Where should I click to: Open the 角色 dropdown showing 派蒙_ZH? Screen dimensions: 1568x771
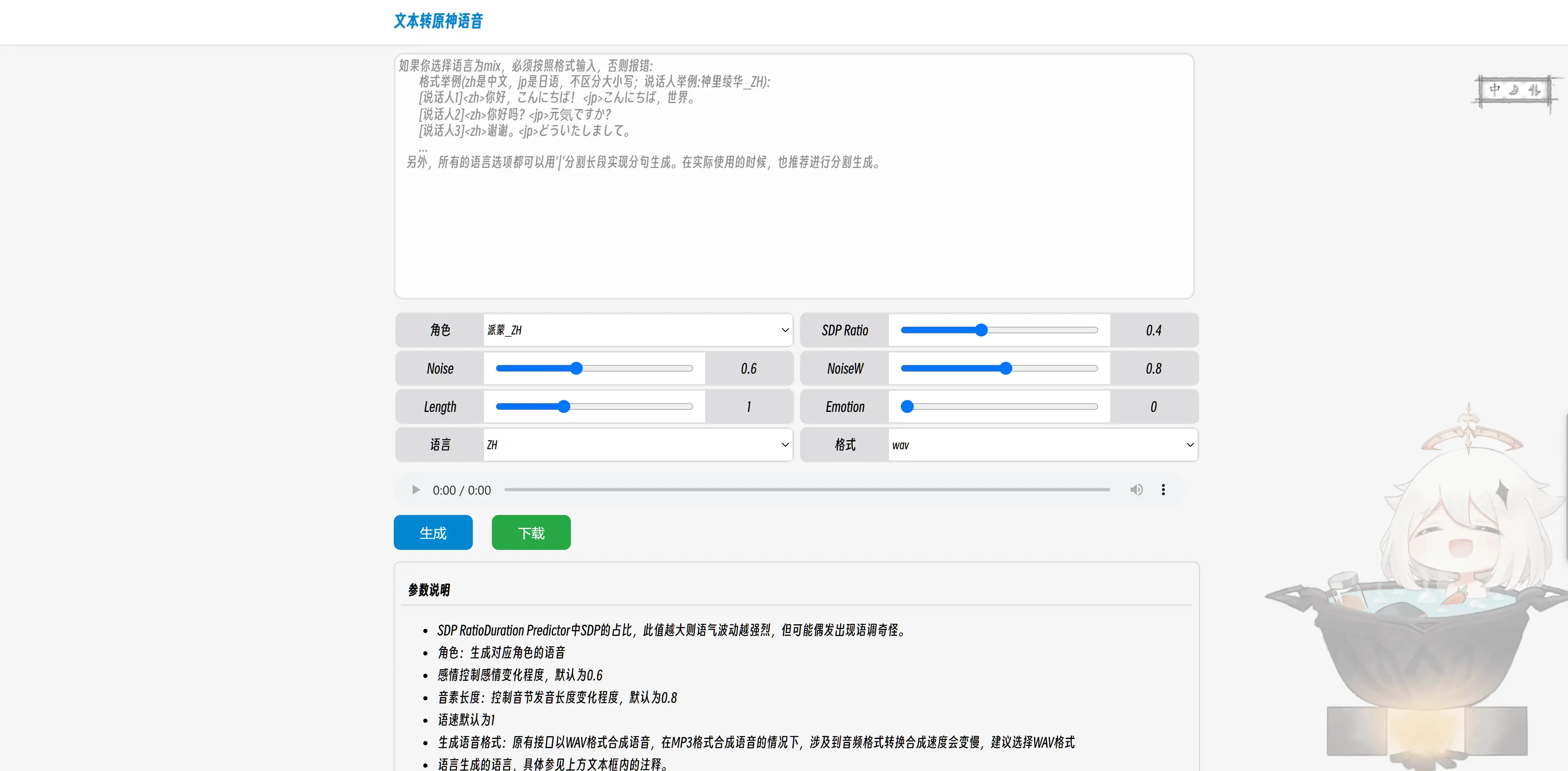coord(637,330)
